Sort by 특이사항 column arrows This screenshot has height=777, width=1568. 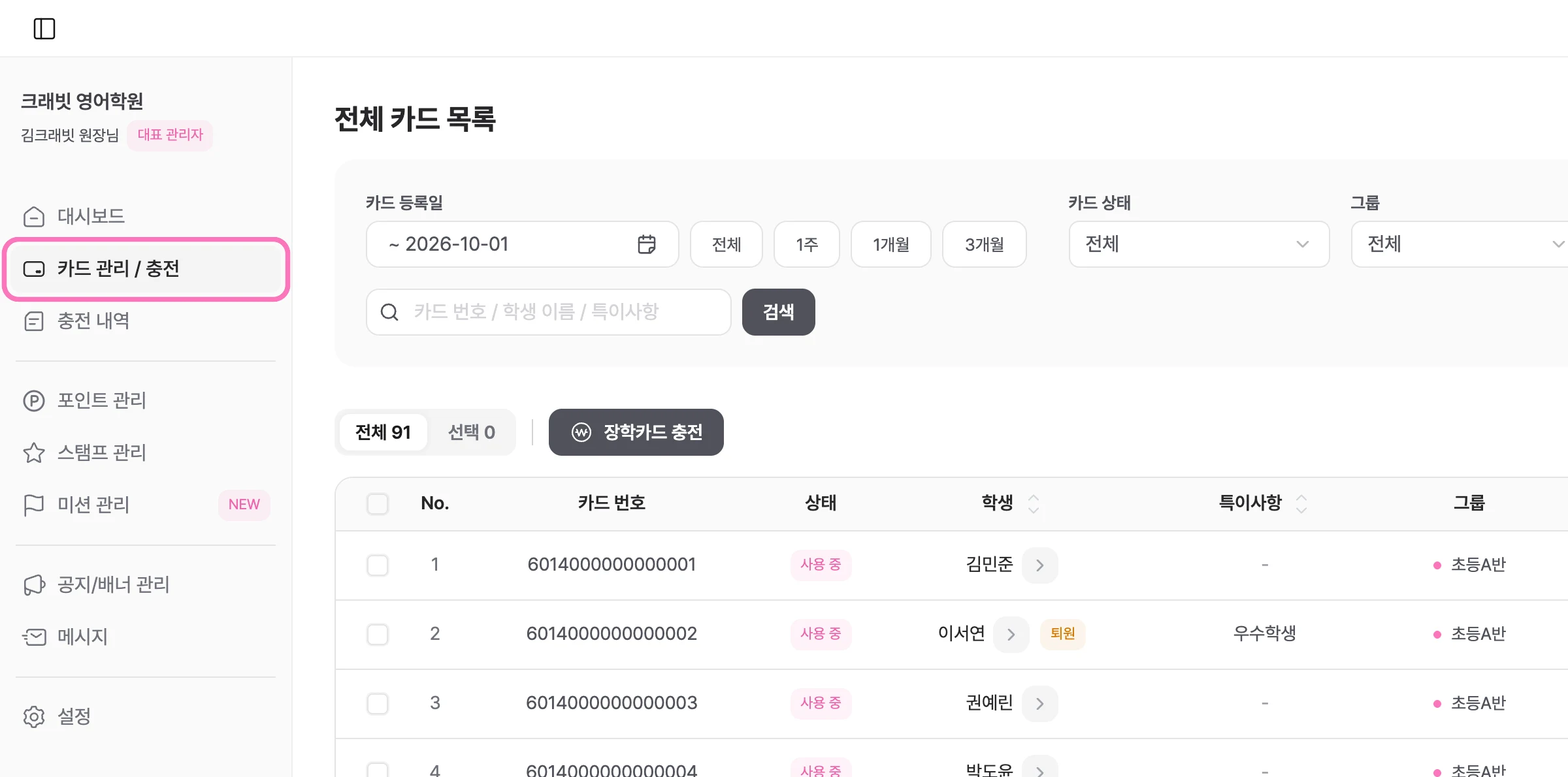pyautogui.click(x=1301, y=503)
